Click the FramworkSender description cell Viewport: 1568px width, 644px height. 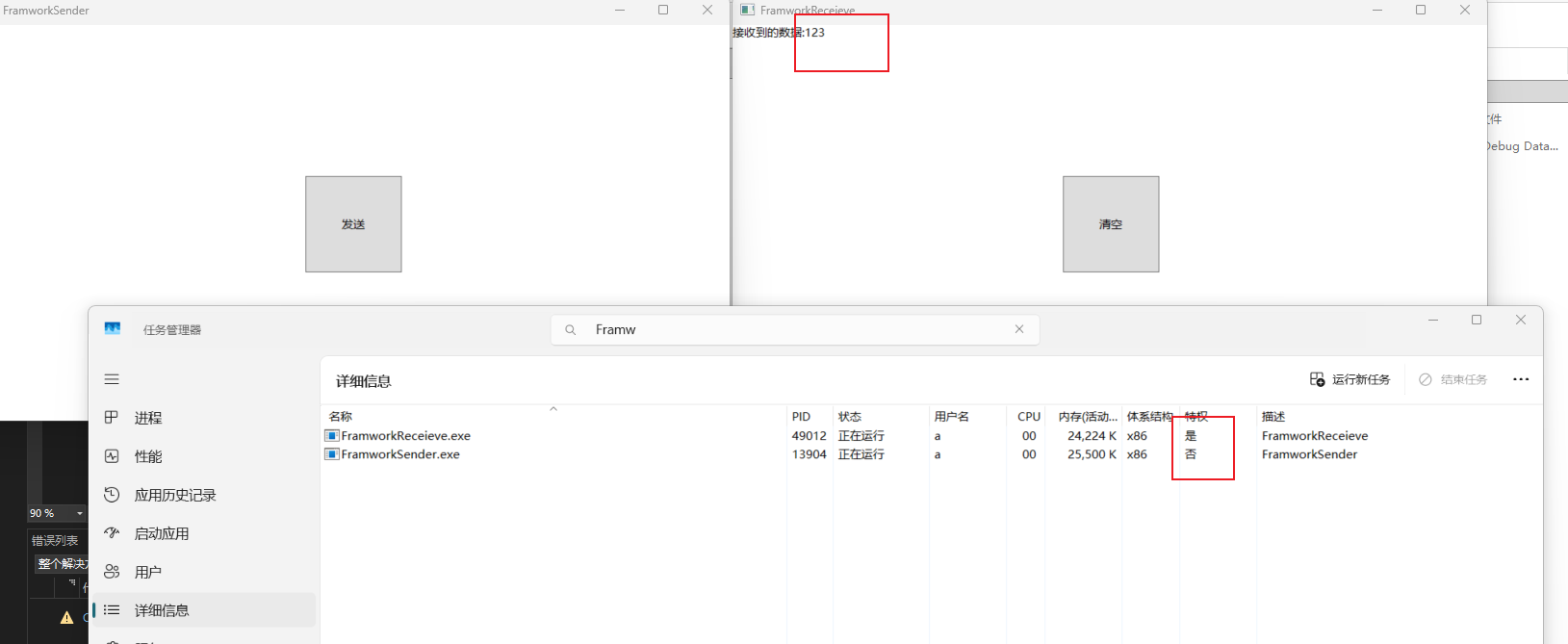pos(1309,454)
